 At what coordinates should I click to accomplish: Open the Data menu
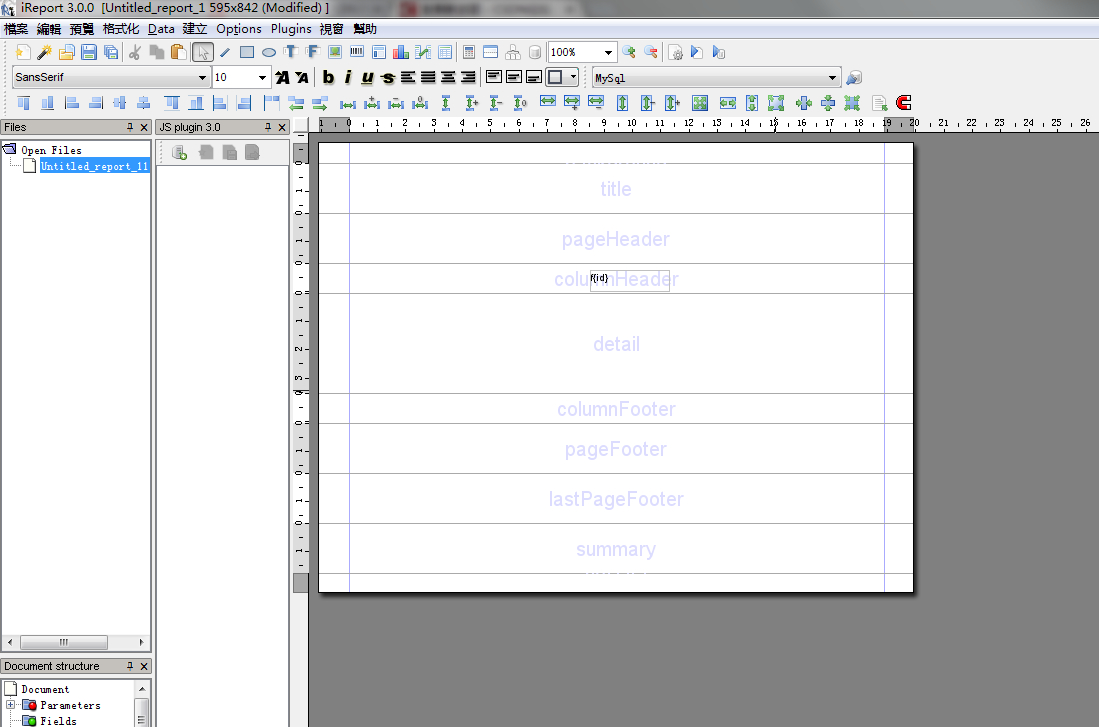coord(161,29)
